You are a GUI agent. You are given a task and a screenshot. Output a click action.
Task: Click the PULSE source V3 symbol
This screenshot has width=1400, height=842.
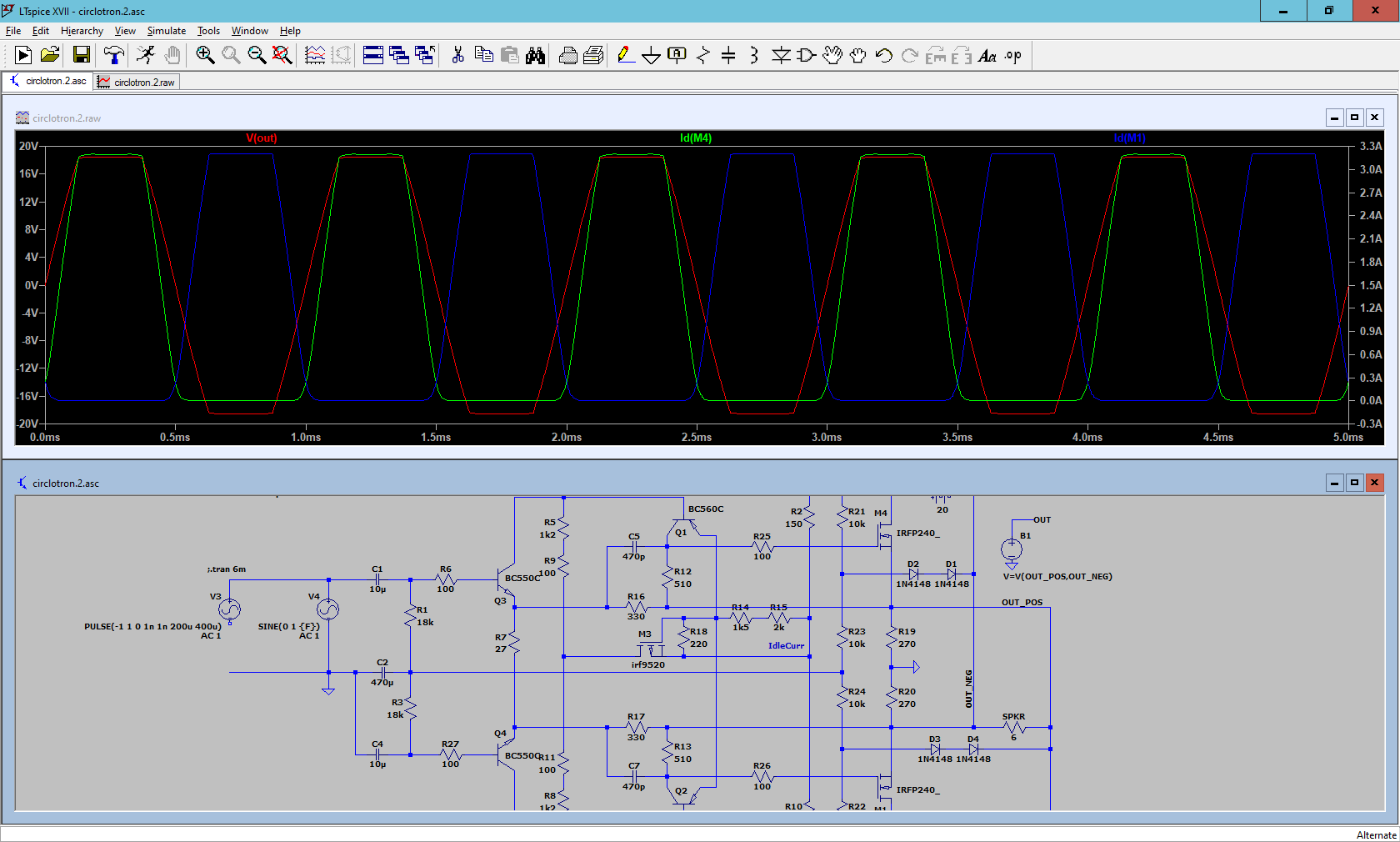pyautogui.click(x=229, y=609)
